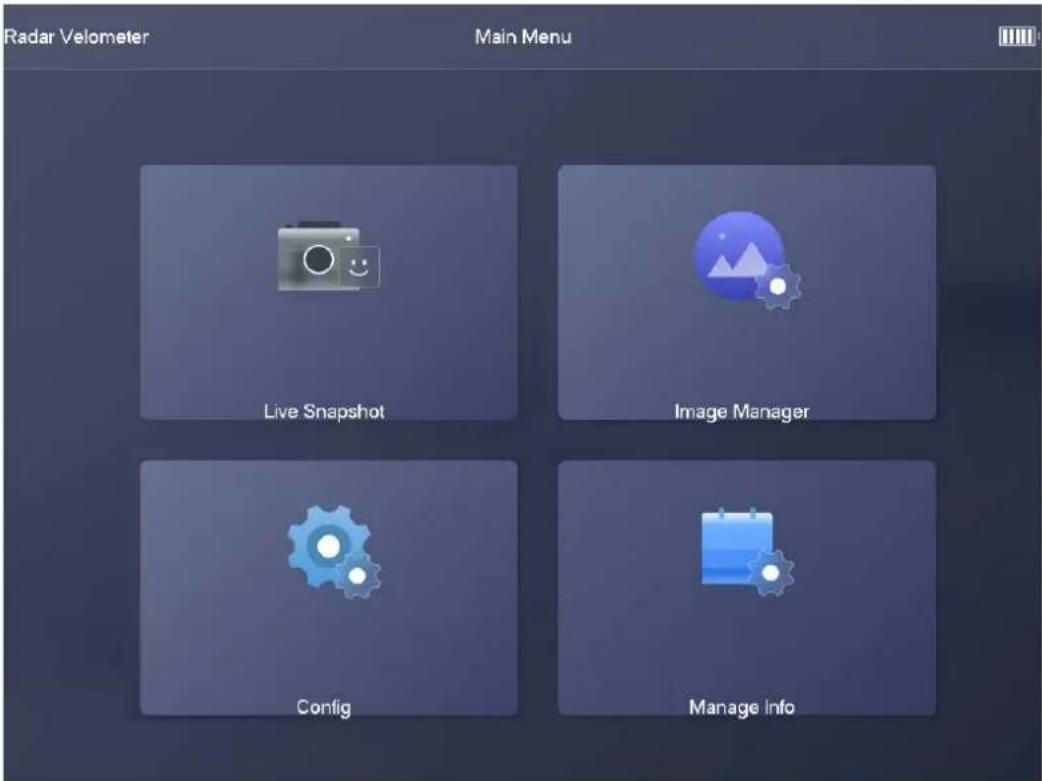Click the Radar Velometer header text
Image resolution: width=1042 pixels, height=781 pixels.
76,37
